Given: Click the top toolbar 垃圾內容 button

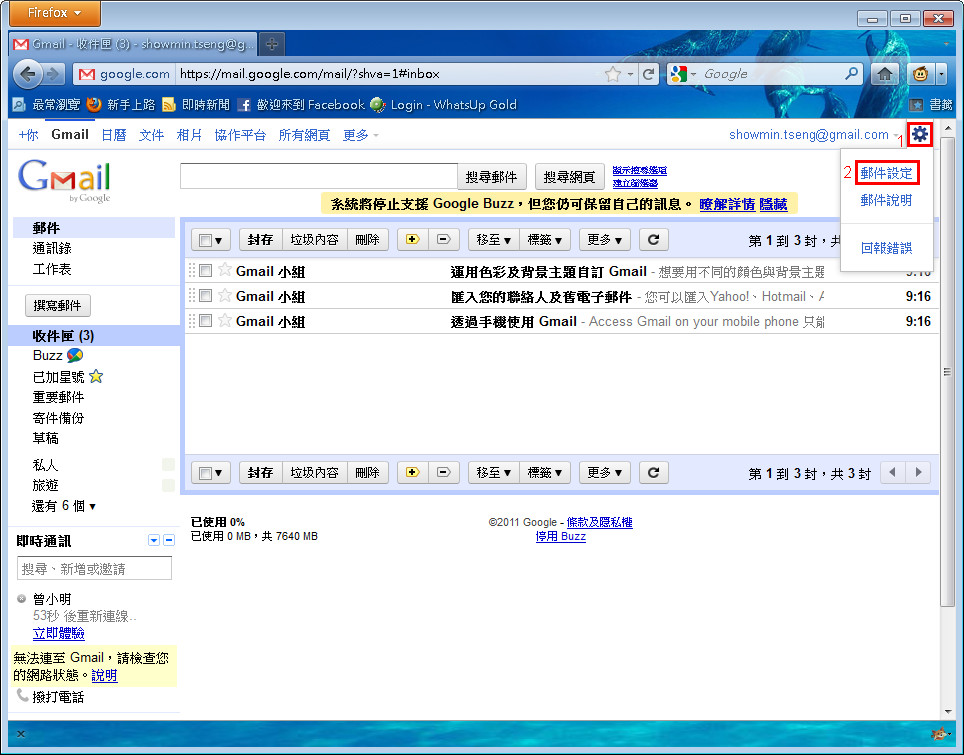Looking at the screenshot, I should (x=315, y=239).
